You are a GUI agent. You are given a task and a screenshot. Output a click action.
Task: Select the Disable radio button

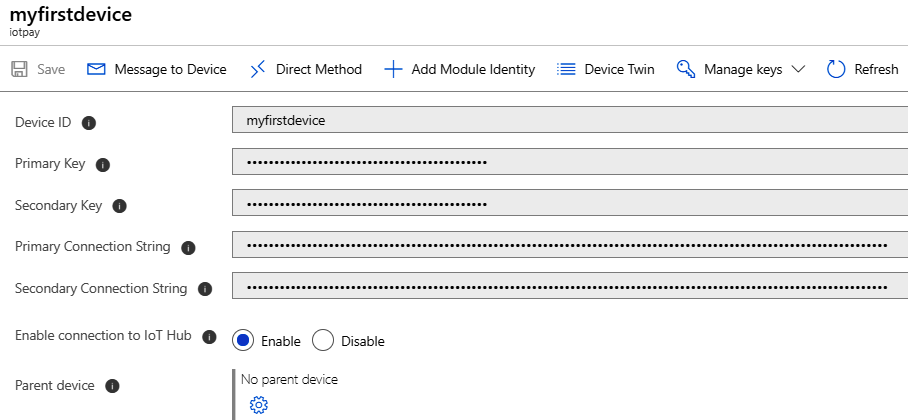(323, 340)
